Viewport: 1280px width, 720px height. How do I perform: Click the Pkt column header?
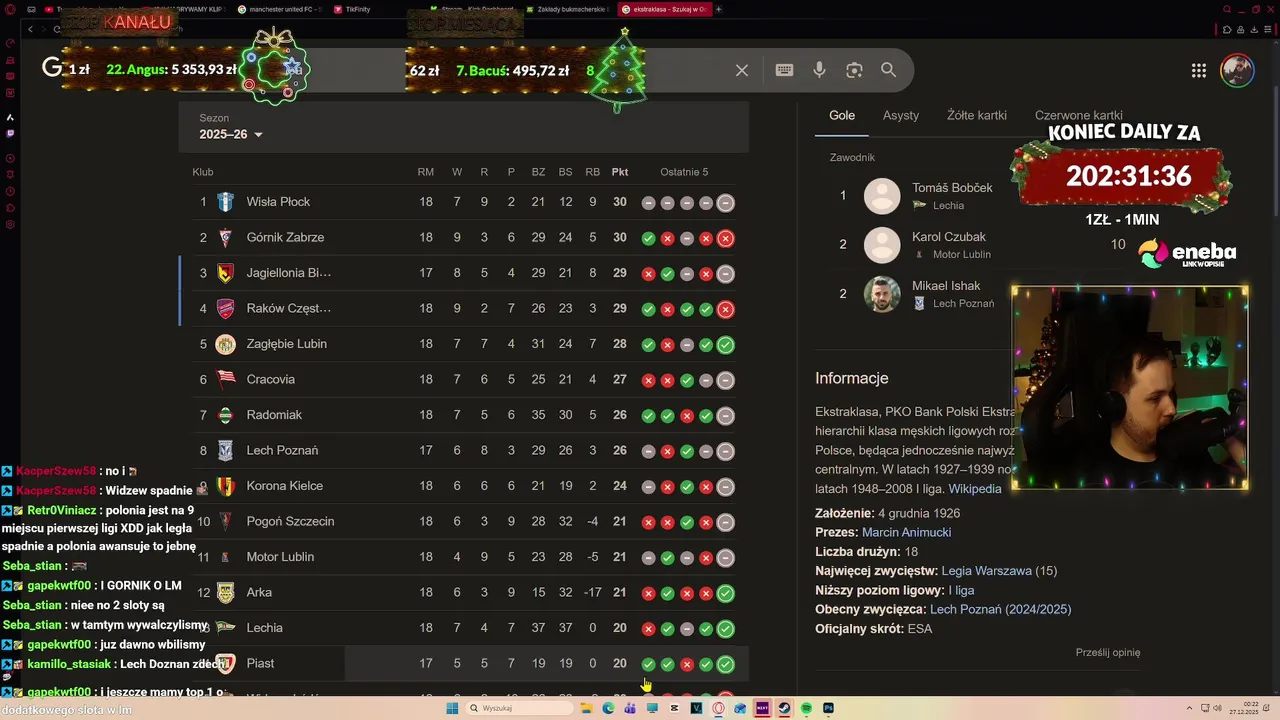620,172
